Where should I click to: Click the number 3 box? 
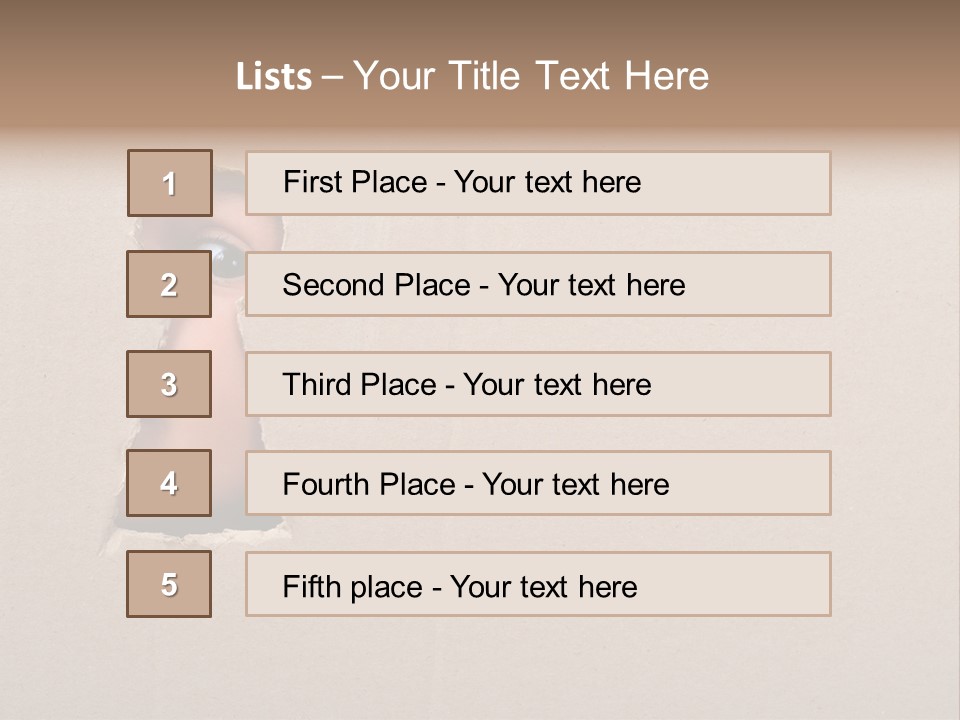point(169,384)
